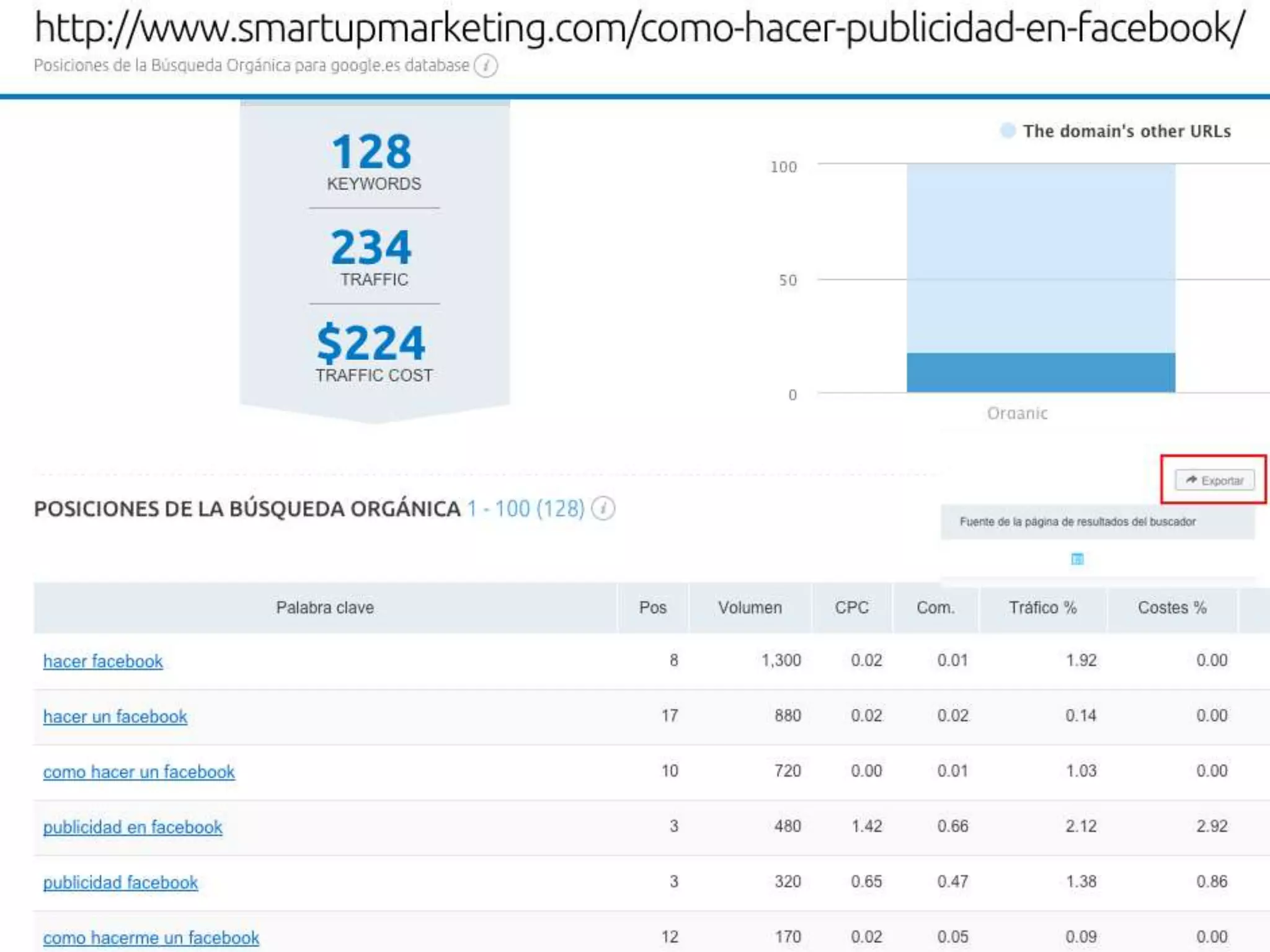The width and height of the screenshot is (1270, 952).
Task: Click the Palabra clave column header
Action: (x=325, y=607)
